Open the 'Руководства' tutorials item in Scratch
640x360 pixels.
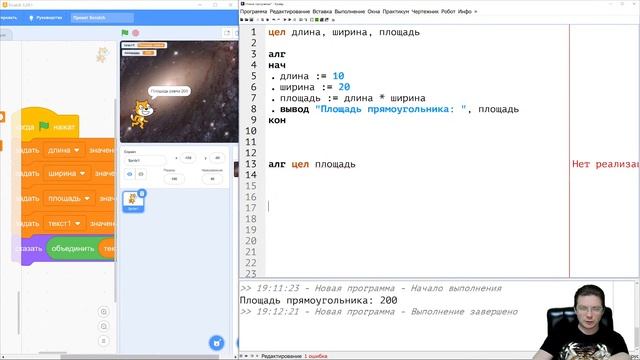pyautogui.click(x=46, y=18)
